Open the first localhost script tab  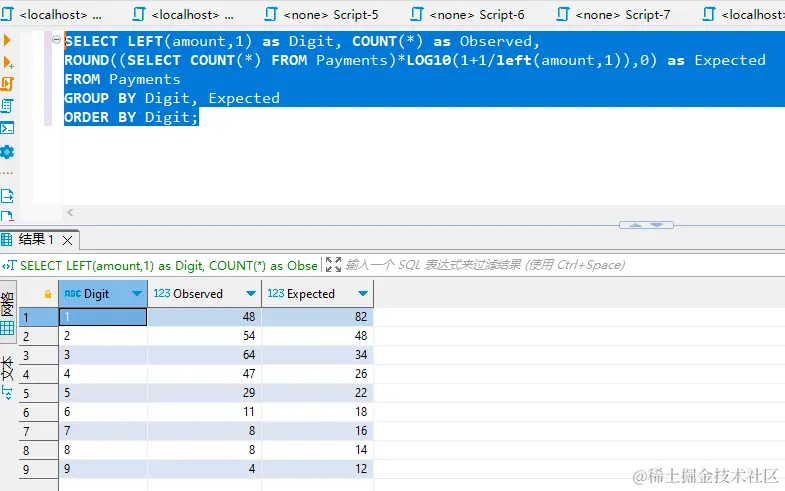[52, 15]
